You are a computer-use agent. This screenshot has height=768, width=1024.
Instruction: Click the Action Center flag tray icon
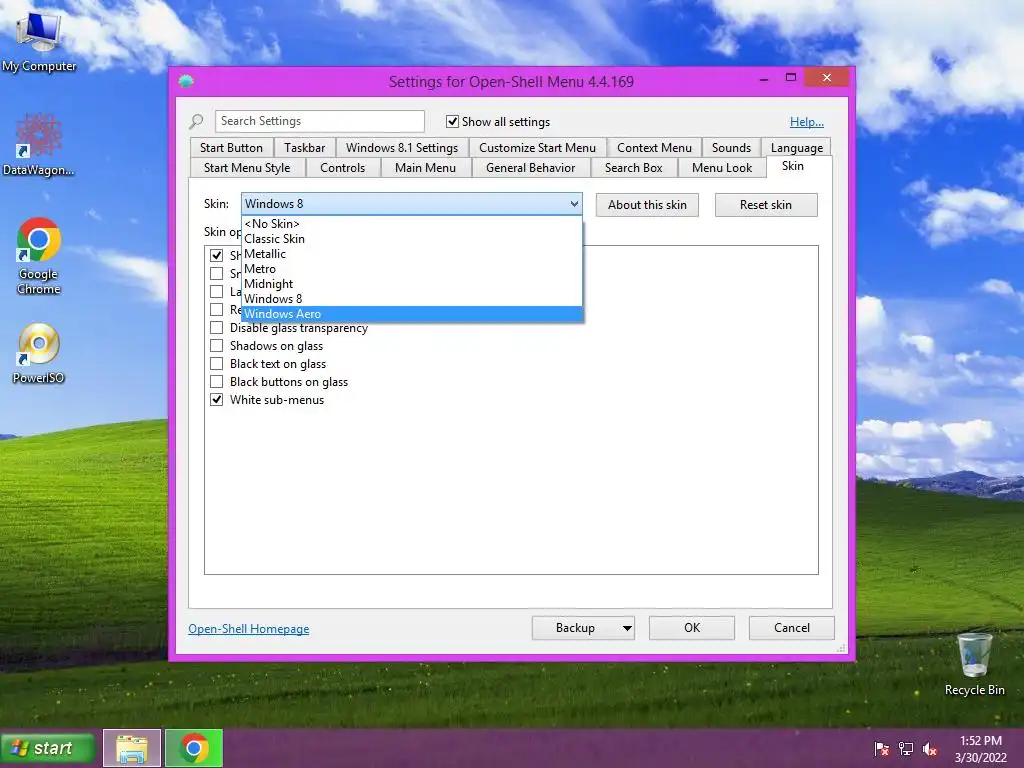point(882,749)
